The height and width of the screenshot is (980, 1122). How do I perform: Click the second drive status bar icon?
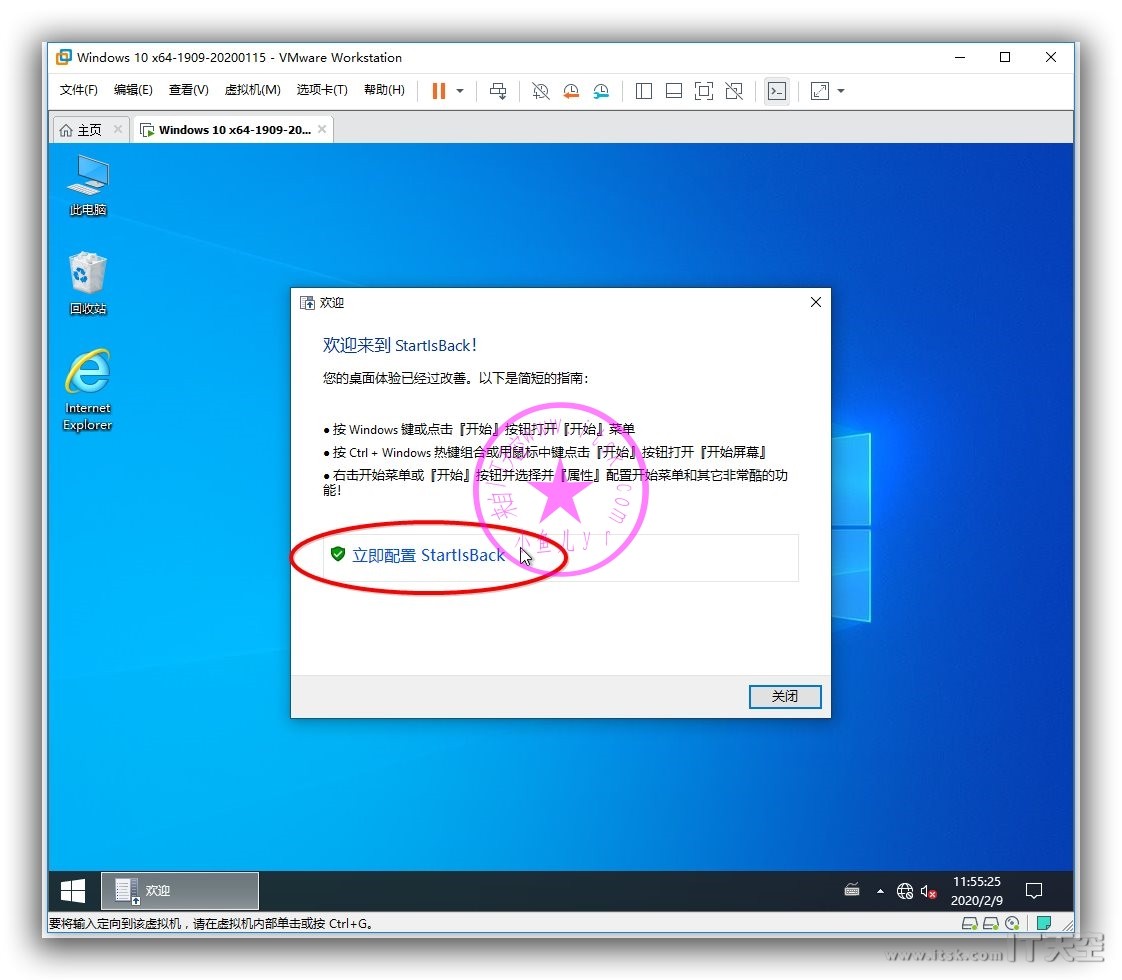pyautogui.click(x=991, y=923)
